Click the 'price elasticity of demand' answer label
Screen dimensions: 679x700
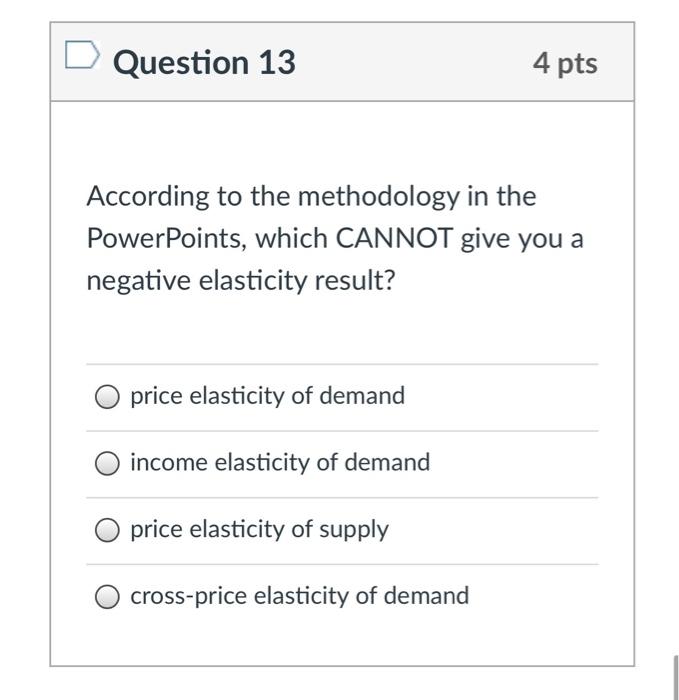pyautogui.click(x=267, y=396)
